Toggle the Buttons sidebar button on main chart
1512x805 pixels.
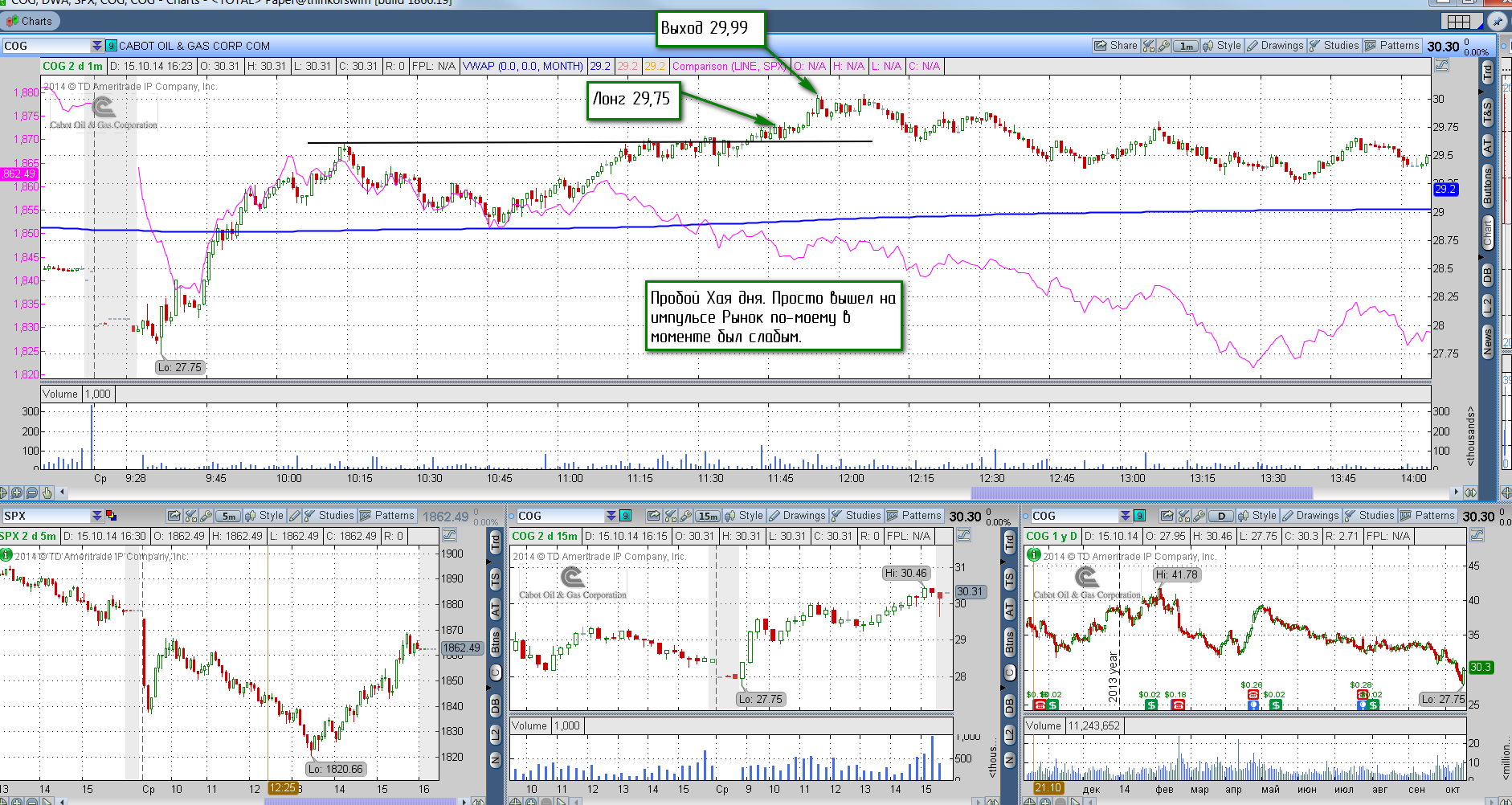(1487, 186)
